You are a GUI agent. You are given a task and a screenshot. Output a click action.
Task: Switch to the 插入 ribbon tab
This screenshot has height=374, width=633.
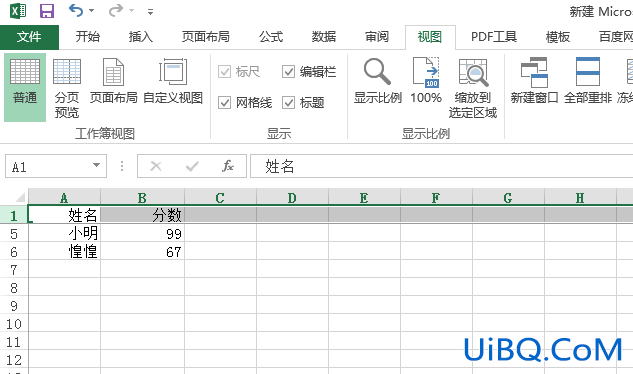point(140,37)
